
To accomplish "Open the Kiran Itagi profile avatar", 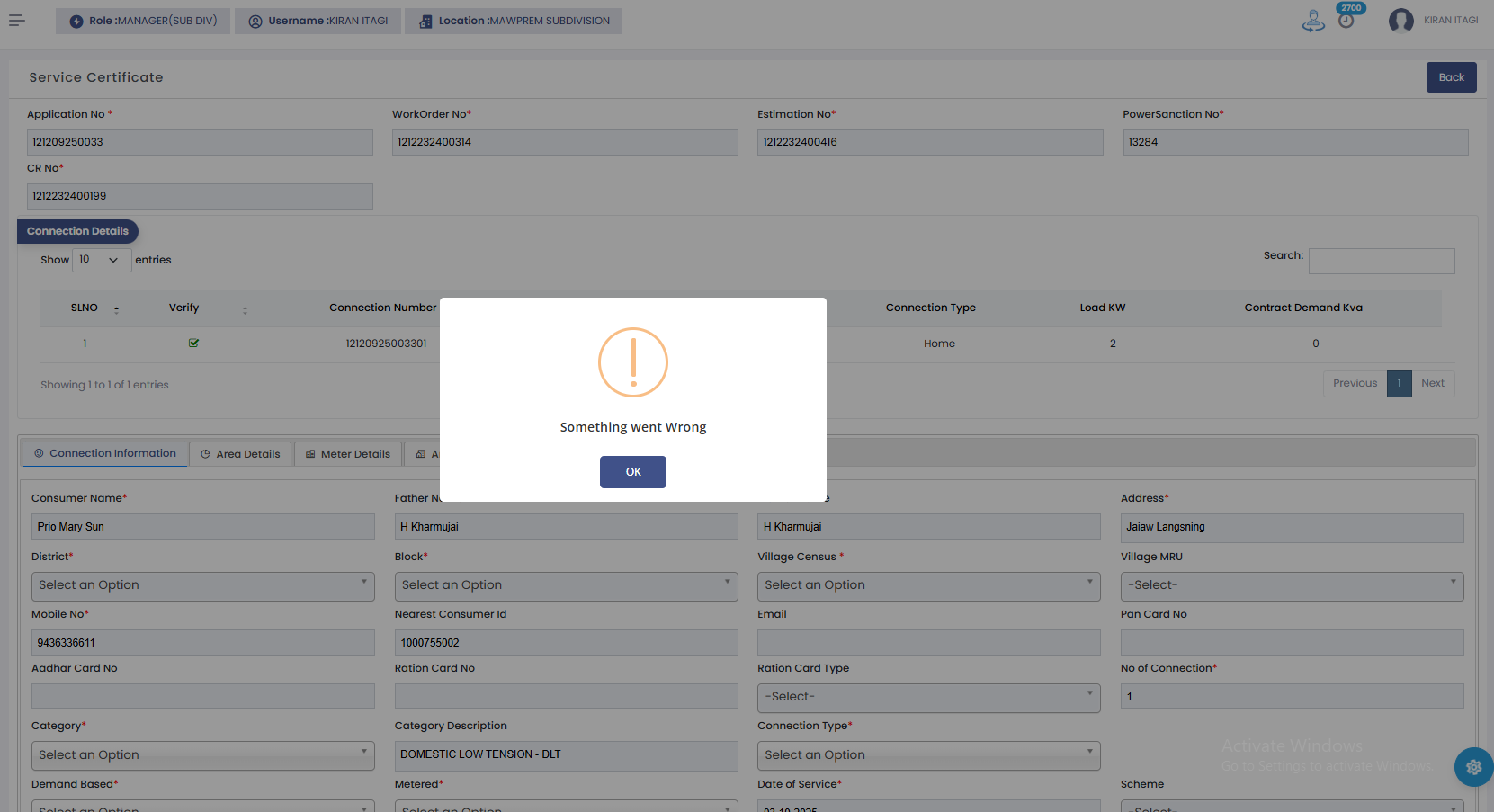I will click(x=1400, y=21).
